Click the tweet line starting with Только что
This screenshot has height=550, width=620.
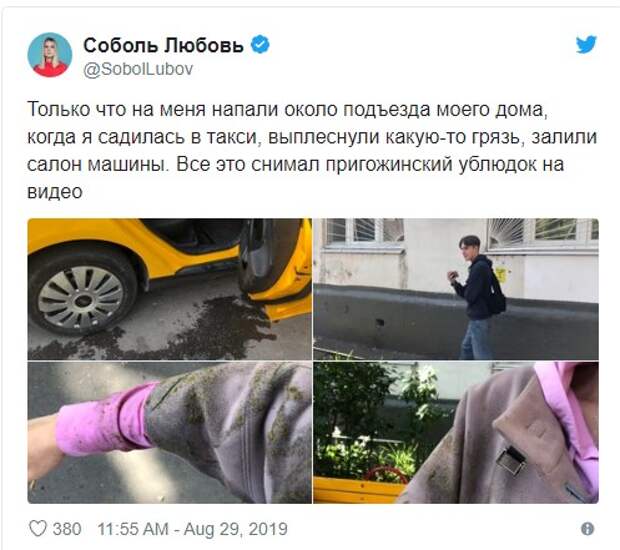pos(287,110)
